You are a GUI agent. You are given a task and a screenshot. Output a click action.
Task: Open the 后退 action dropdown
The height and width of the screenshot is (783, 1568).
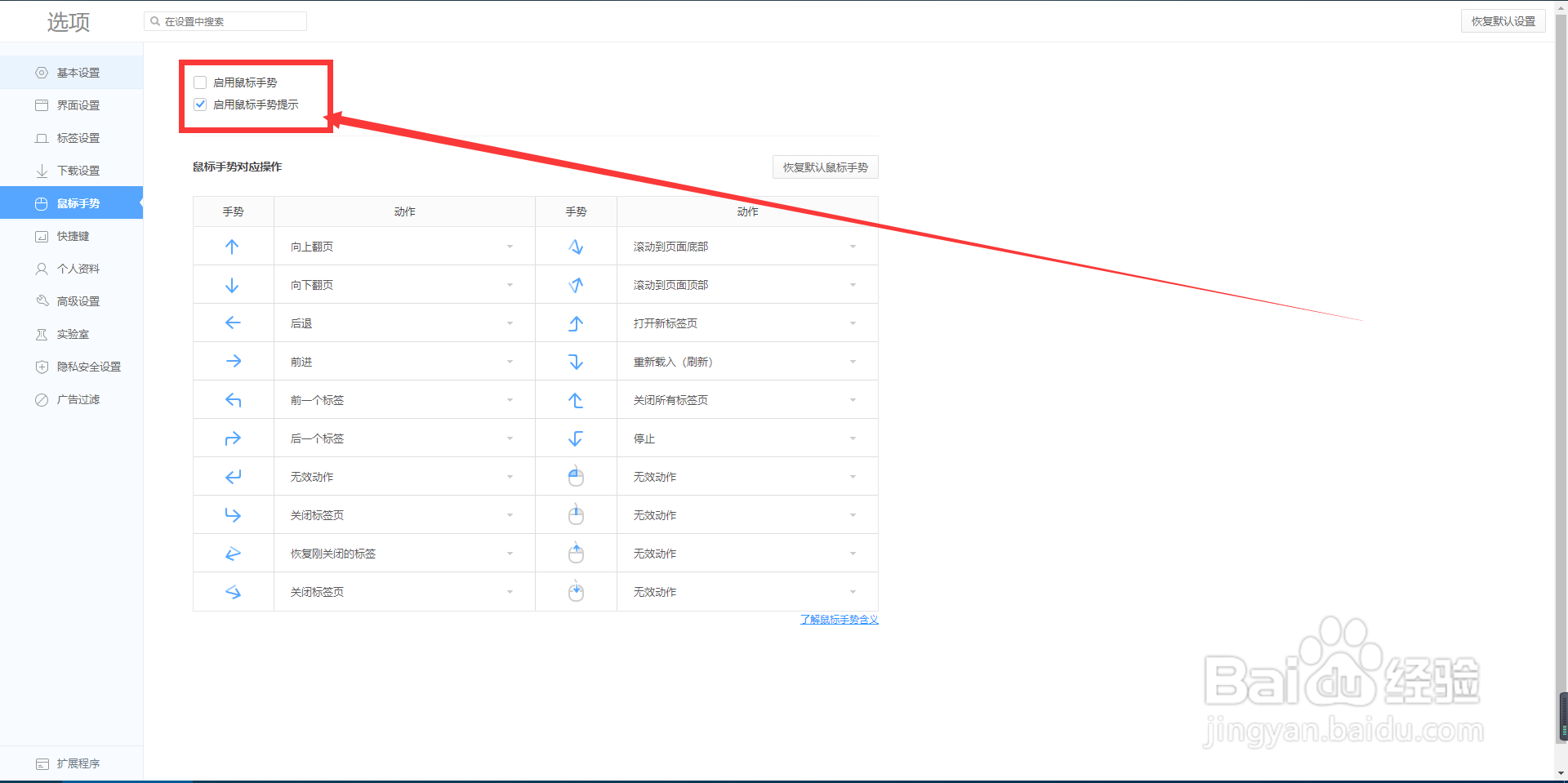pos(404,323)
